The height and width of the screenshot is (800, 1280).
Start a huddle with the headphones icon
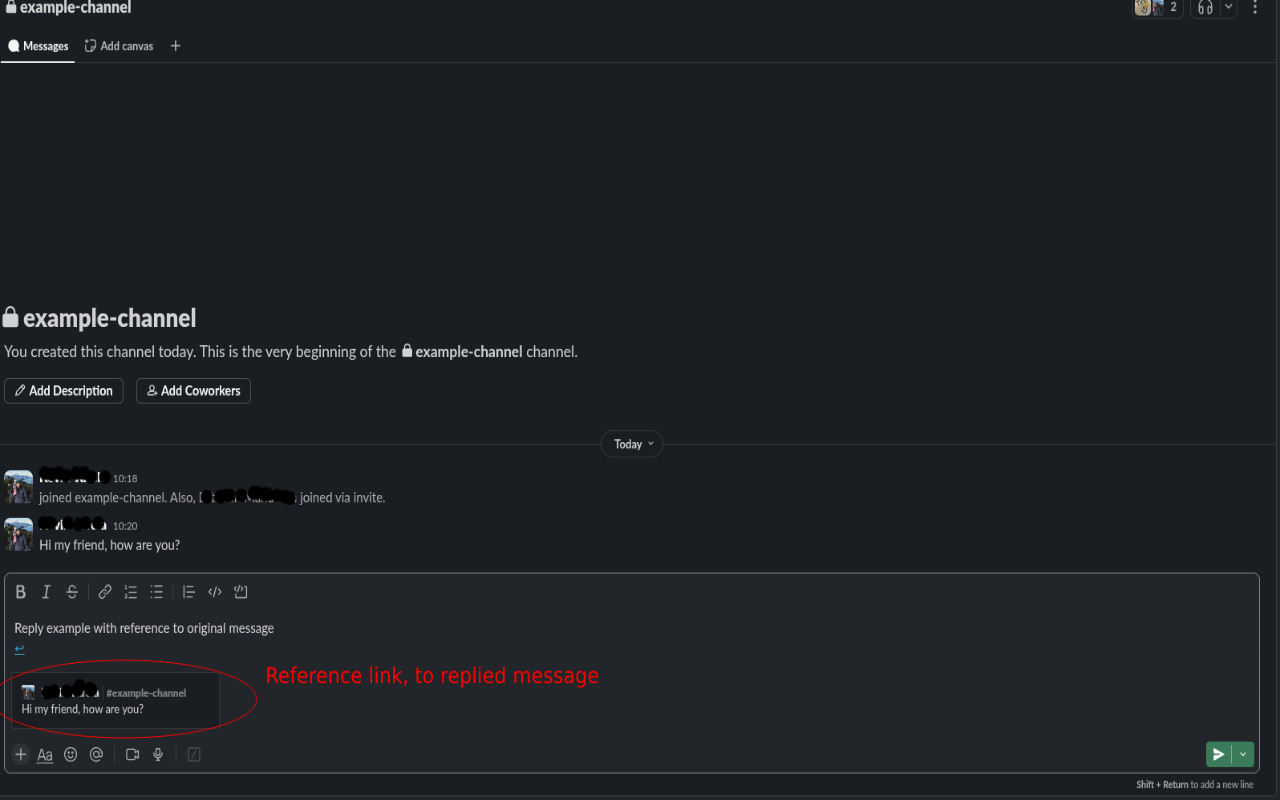(x=1205, y=8)
